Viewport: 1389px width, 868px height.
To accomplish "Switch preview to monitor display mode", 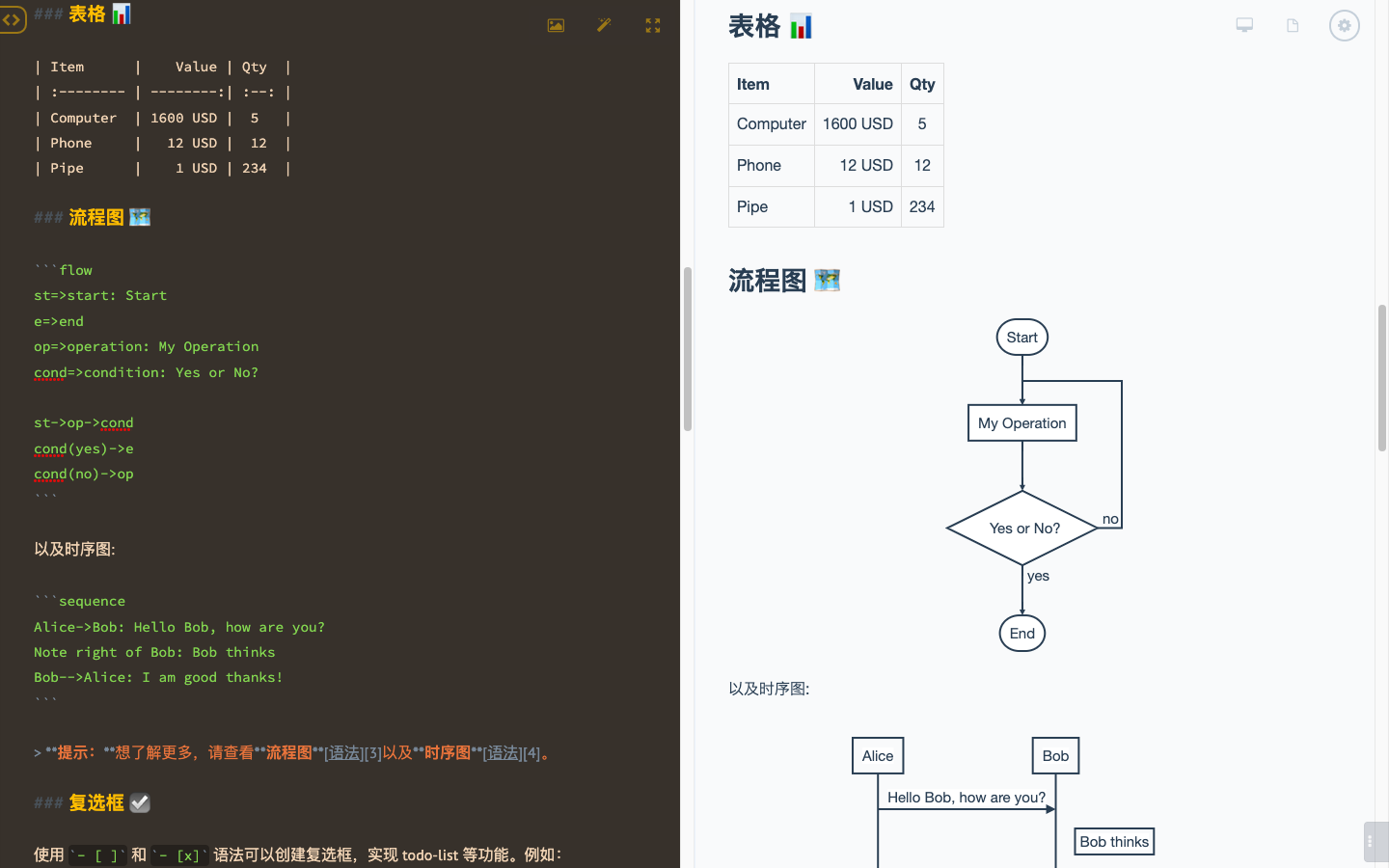I will 1244,26.
